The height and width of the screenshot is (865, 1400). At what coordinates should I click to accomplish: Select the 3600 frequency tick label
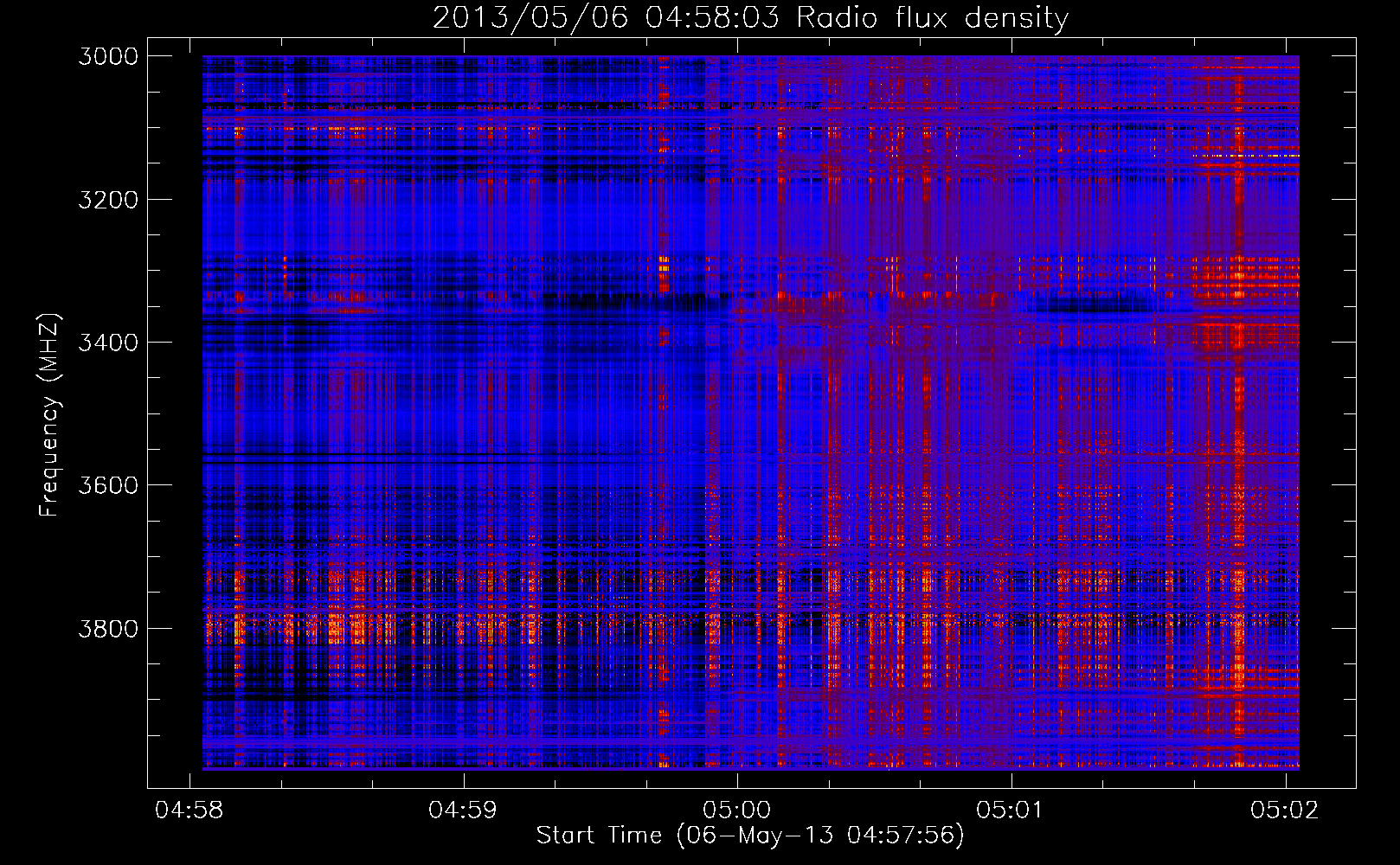coord(108,485)
